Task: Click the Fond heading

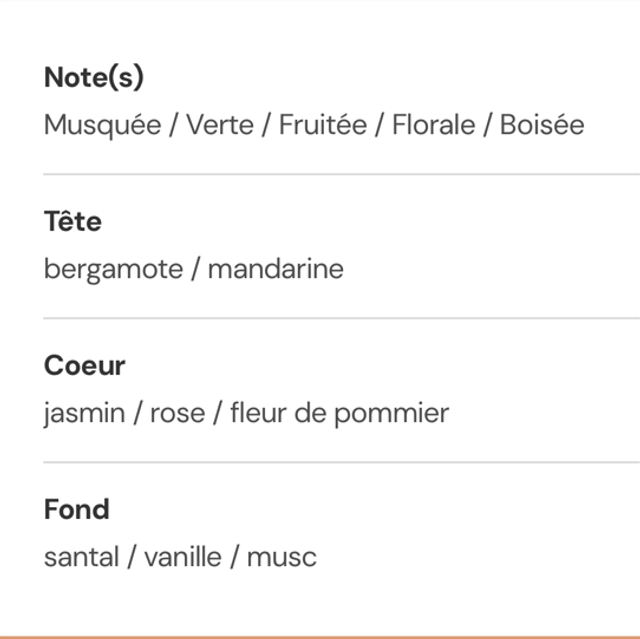Action: tap(77, 509)
